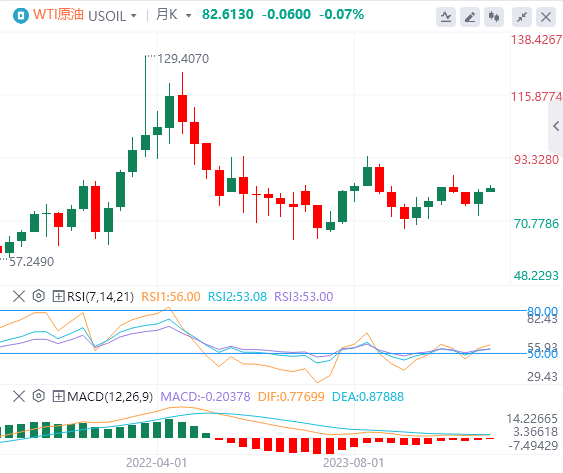Image resolution: width=563 pixels, height=473 pixels.
Task: Click the WTI crude oil logo icon
Action: pyautogui.click(x=20, y=15)
